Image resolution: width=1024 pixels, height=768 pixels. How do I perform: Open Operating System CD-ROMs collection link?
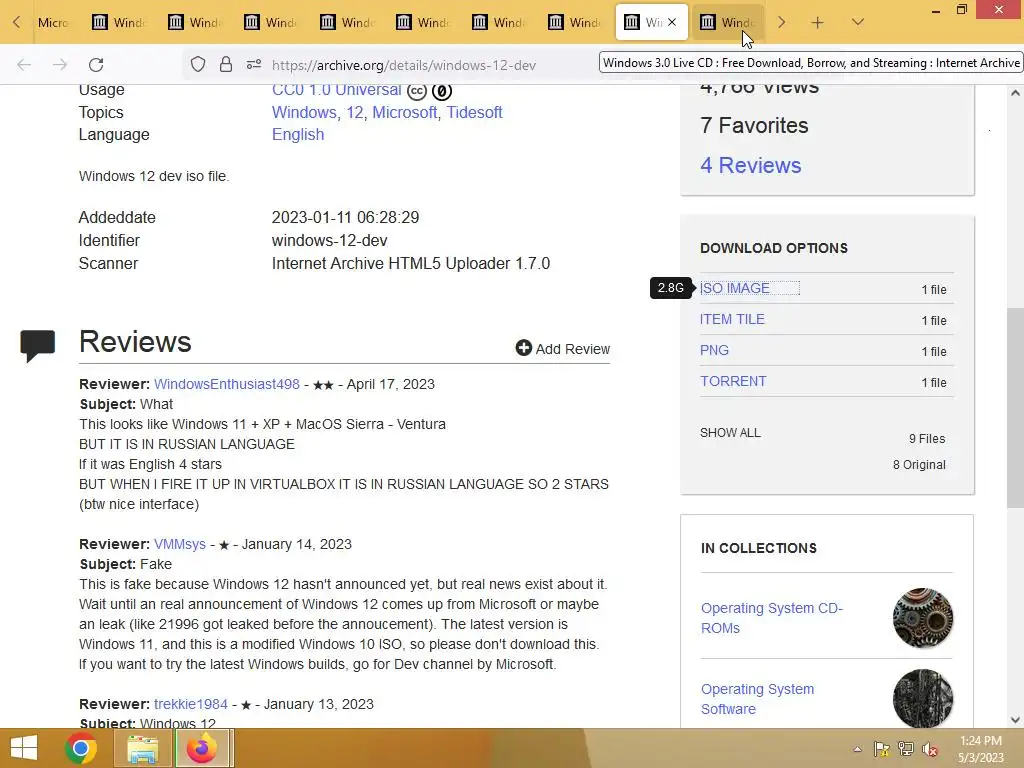771,618
